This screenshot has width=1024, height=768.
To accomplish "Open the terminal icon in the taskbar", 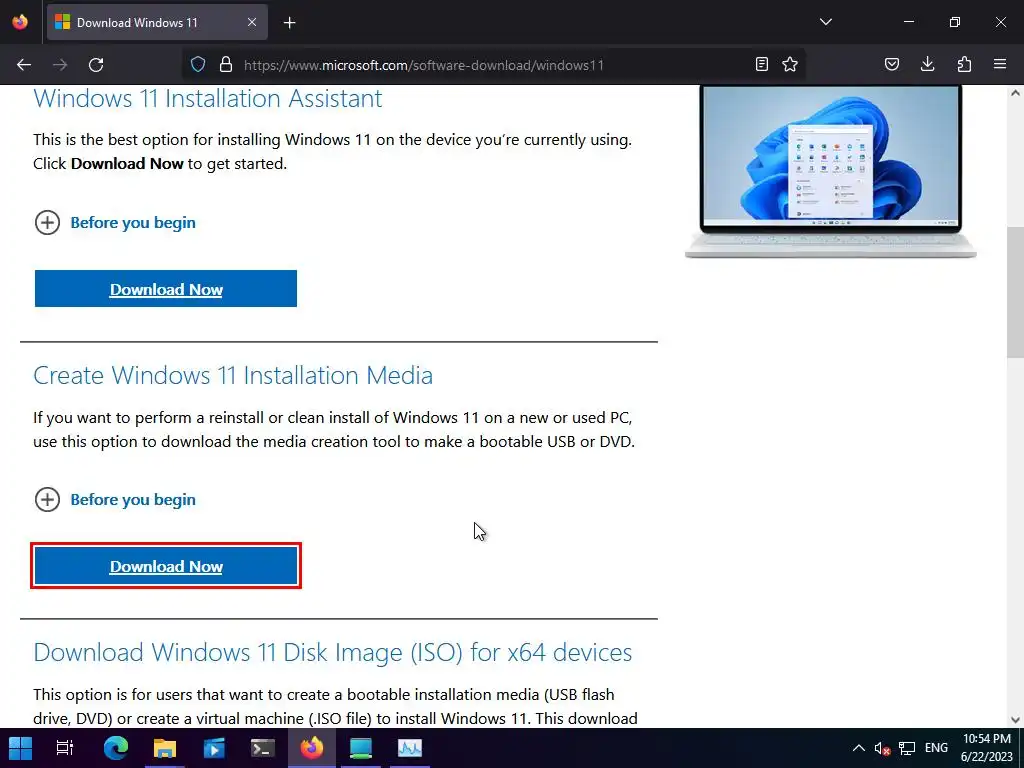I will (x=263, y=748).
